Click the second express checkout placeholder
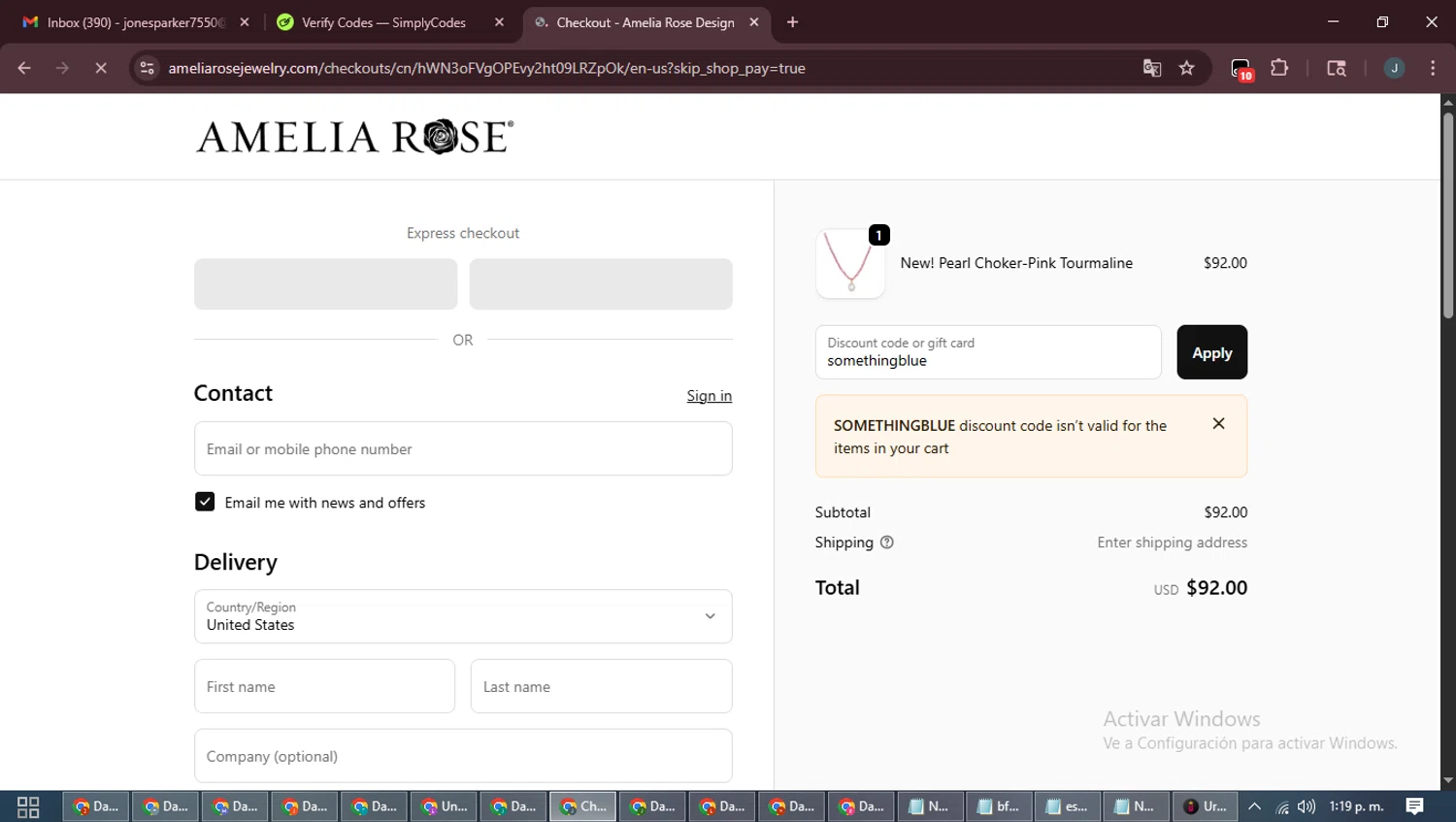This screenshot has height=822, width=1456. (x=601, y=283)
